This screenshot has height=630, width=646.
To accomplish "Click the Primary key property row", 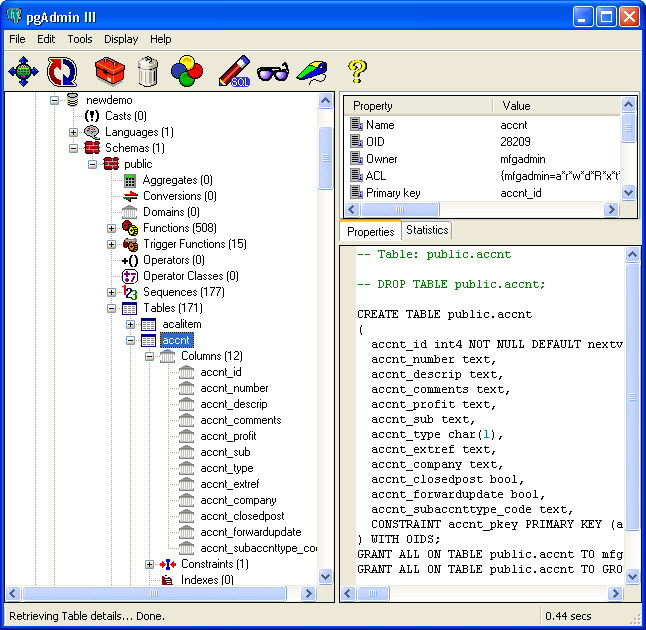I will [484, 193].
